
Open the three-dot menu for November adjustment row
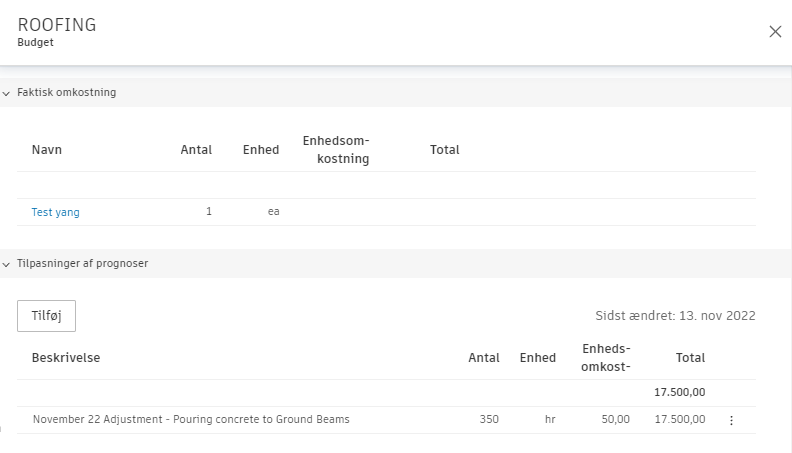[731, 420]
